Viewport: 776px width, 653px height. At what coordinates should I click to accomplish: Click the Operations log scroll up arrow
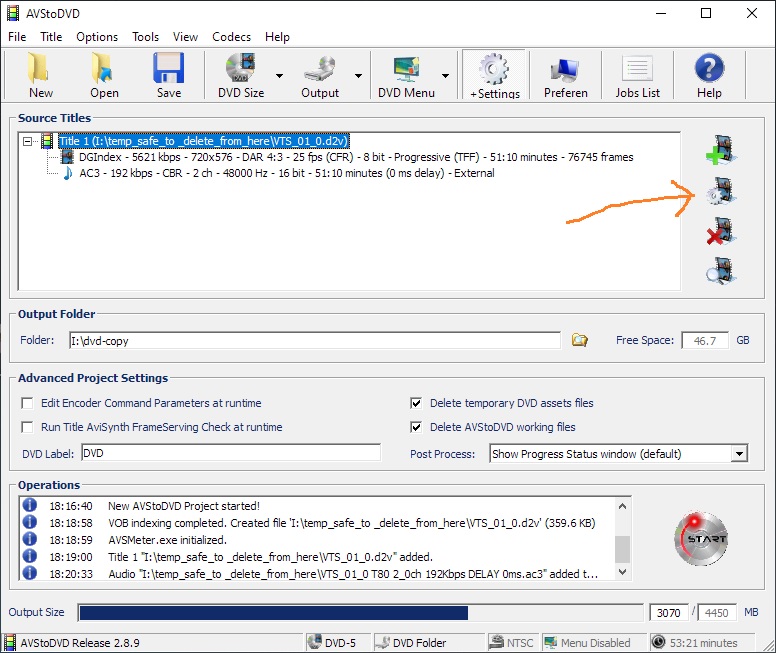point(623,506)
